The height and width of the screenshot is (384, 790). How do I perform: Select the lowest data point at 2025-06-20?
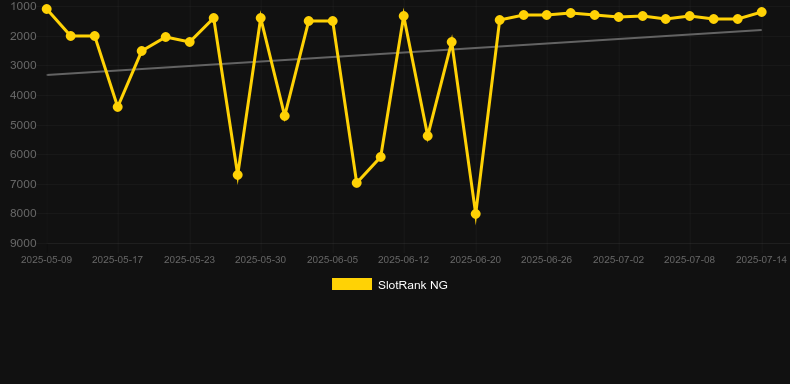click(475, 214)
